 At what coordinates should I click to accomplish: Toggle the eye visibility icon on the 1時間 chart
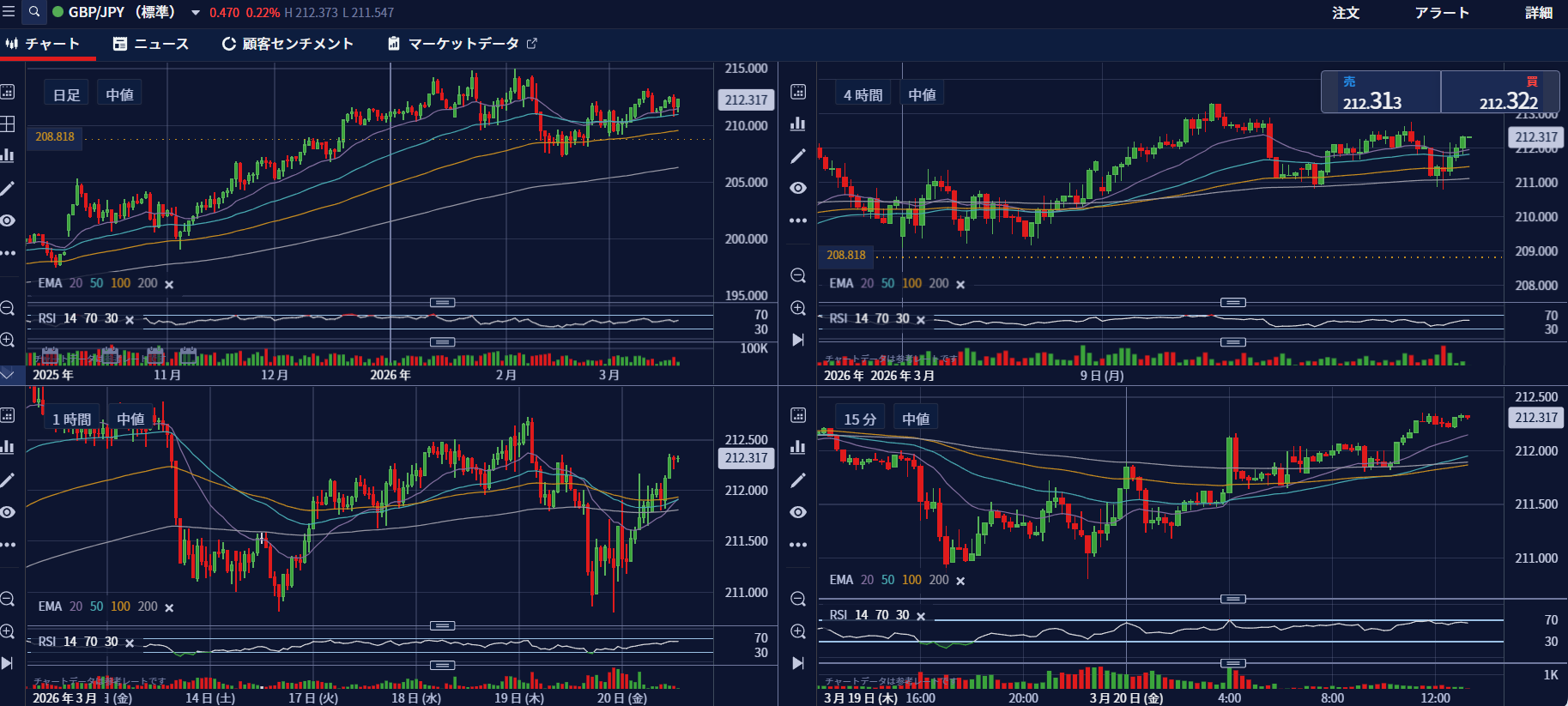pyautogui.click(x=8, y=512)
